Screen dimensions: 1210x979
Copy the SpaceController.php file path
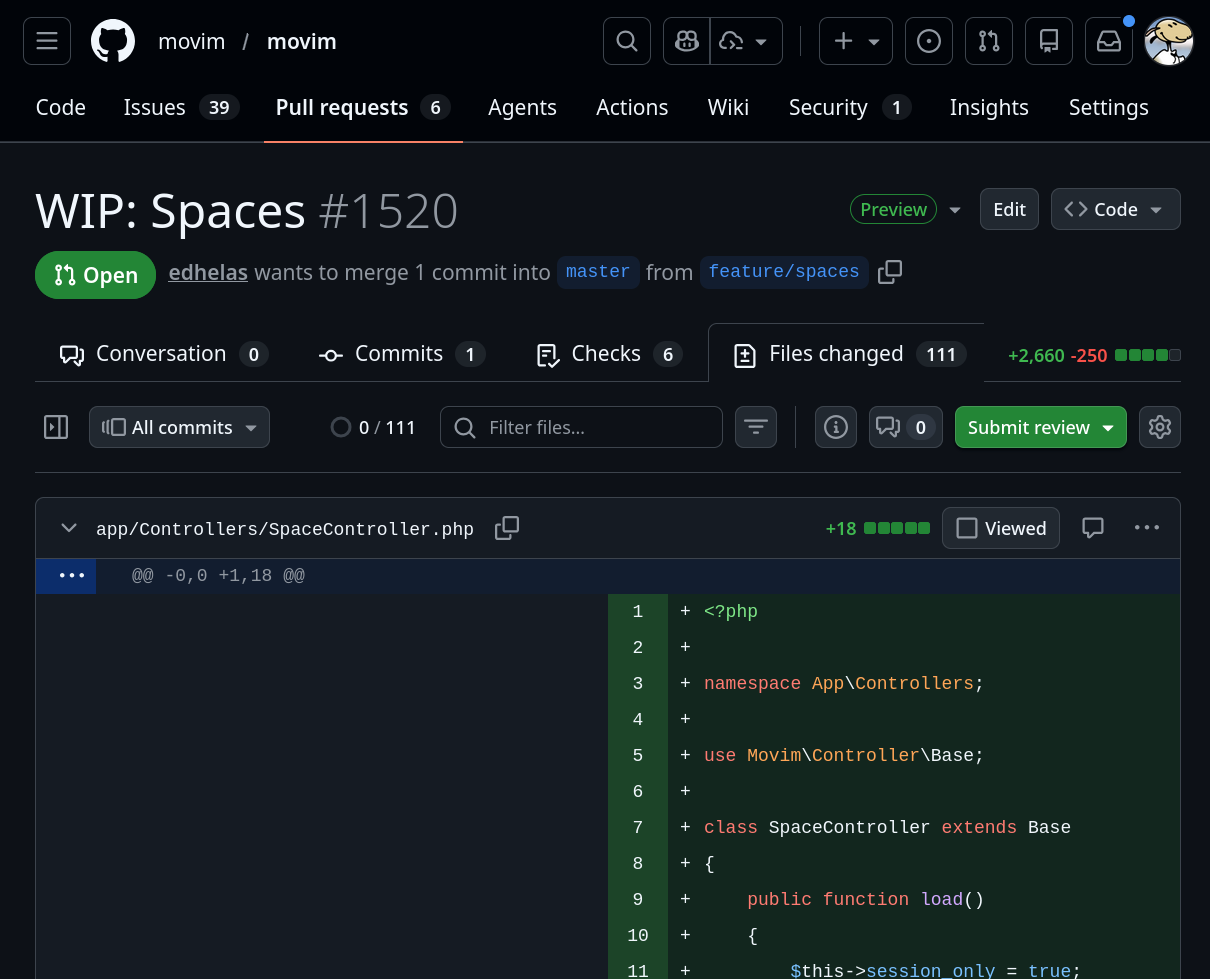point(507,528)
